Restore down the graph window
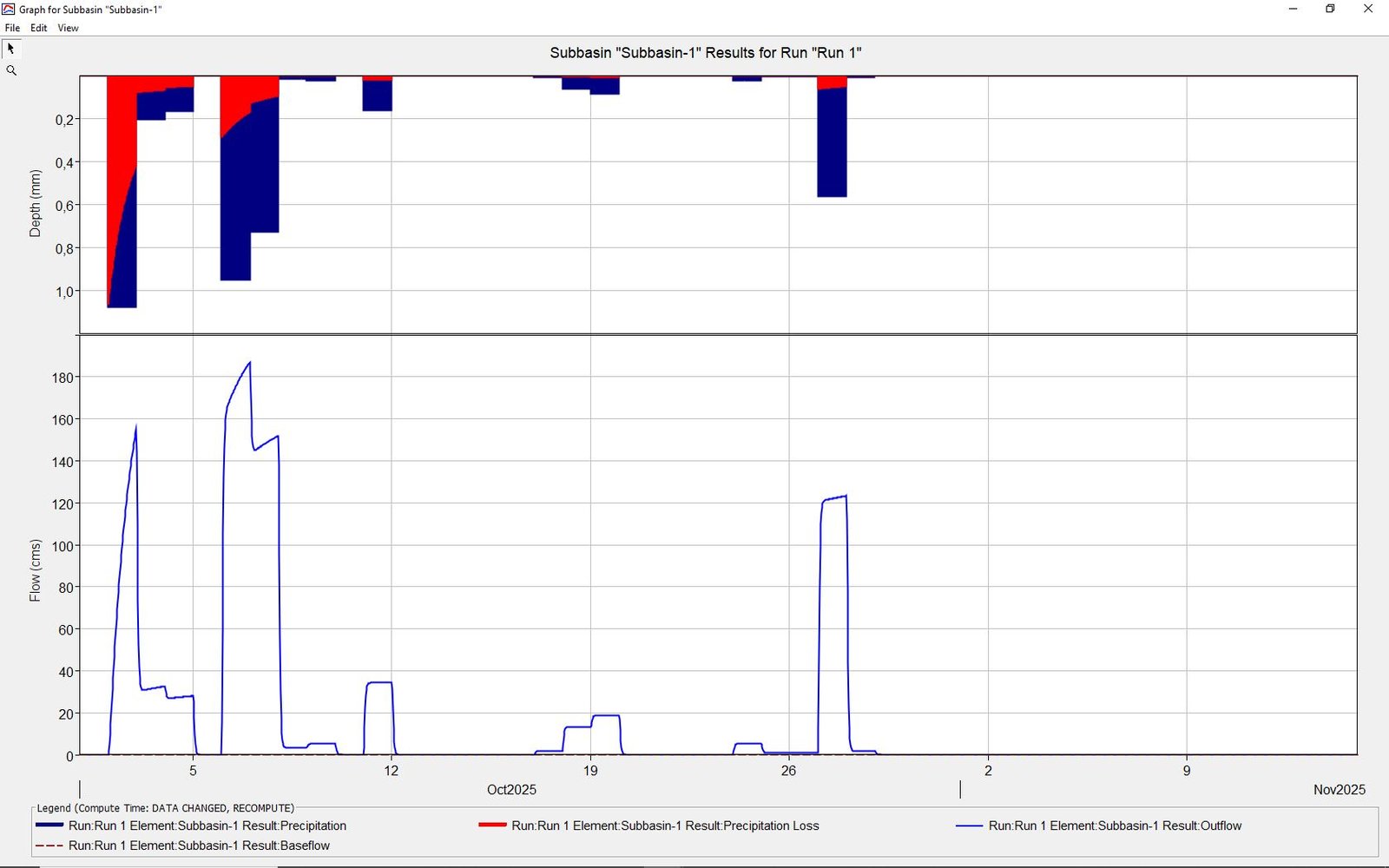 [x=1330, y=10]
